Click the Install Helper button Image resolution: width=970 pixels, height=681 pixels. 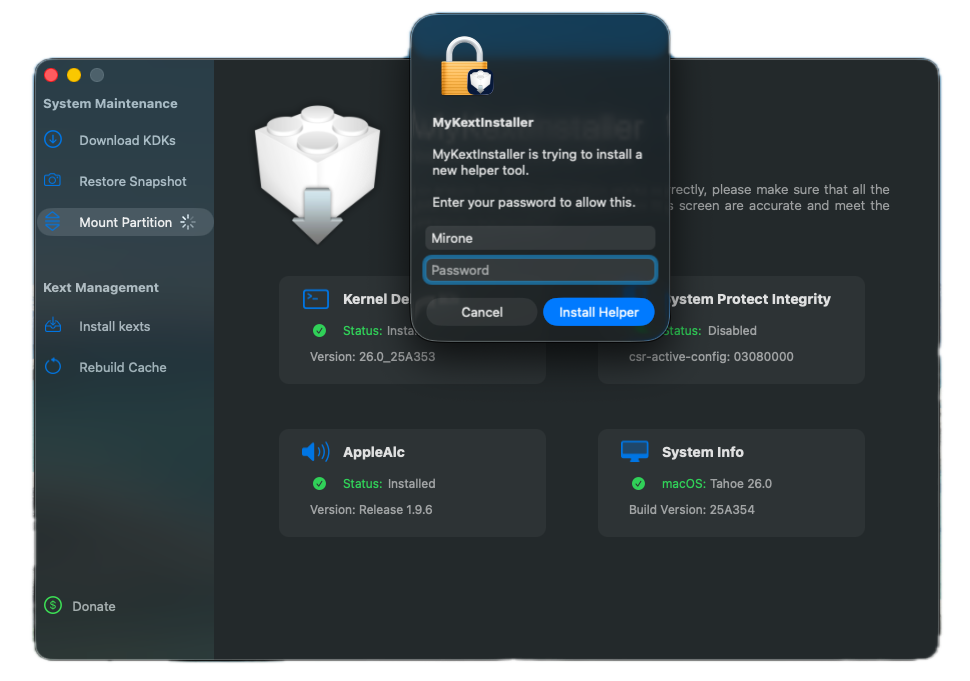(x=599, y=312)
